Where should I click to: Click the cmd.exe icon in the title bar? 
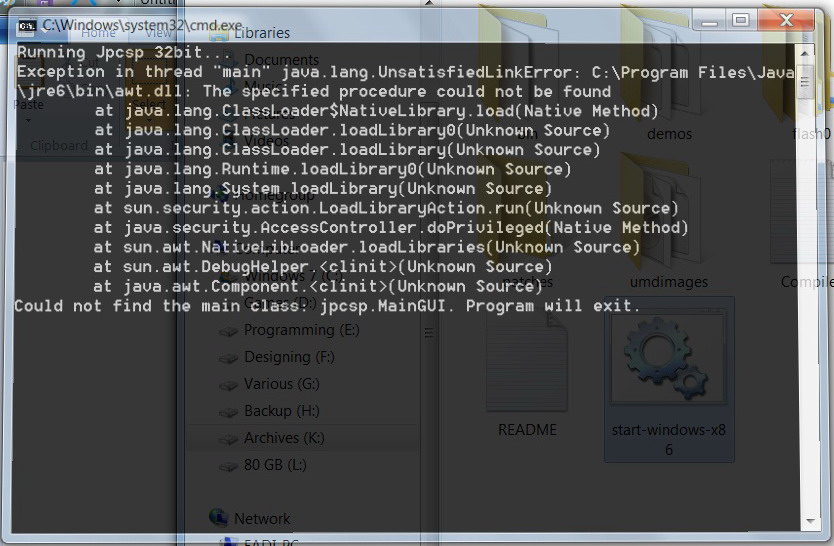click(25, 23)
